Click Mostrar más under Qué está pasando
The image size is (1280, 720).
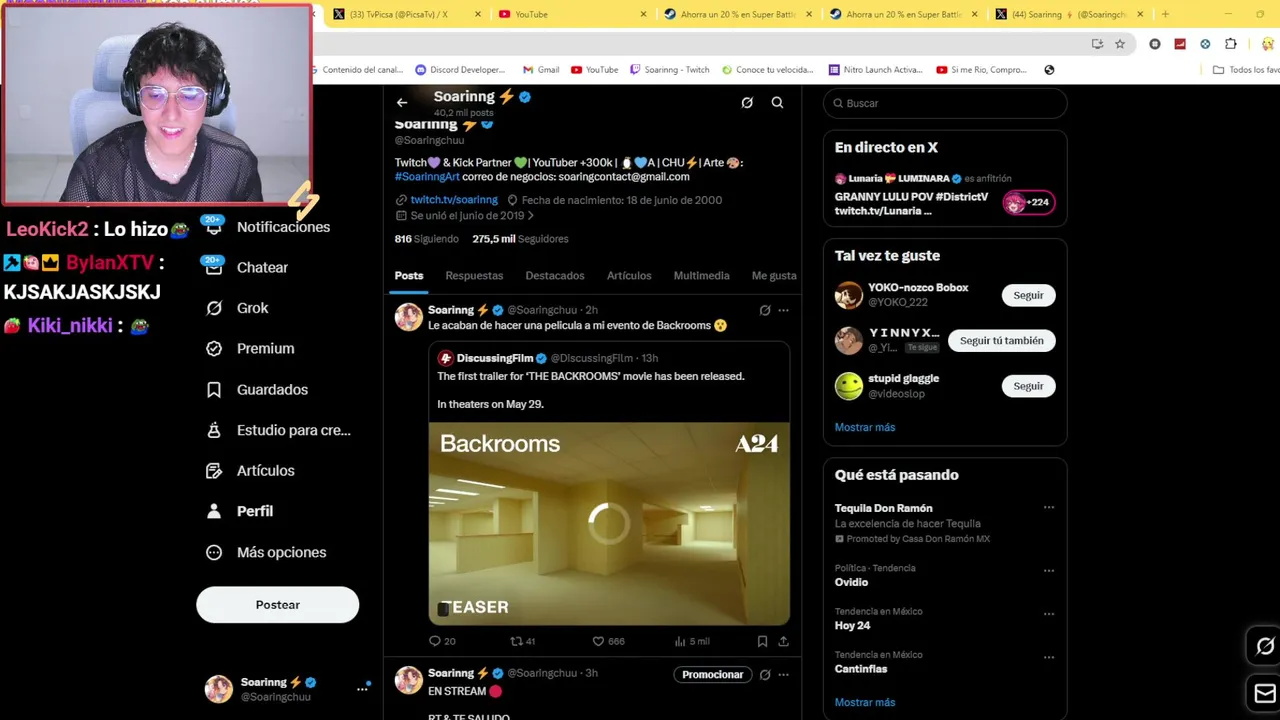pos(865,702)
